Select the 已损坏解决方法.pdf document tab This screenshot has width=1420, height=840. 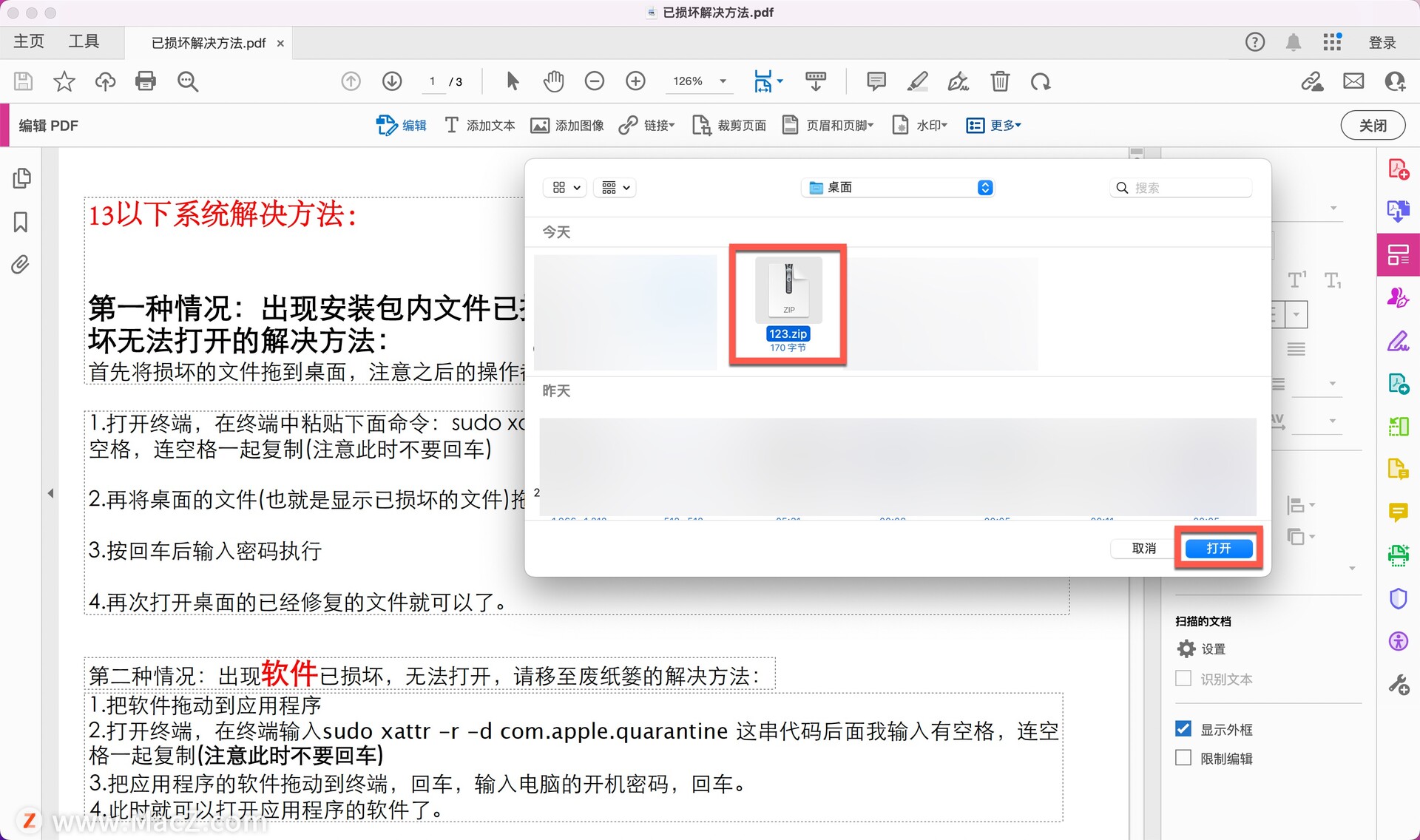[x=209, y=43]
